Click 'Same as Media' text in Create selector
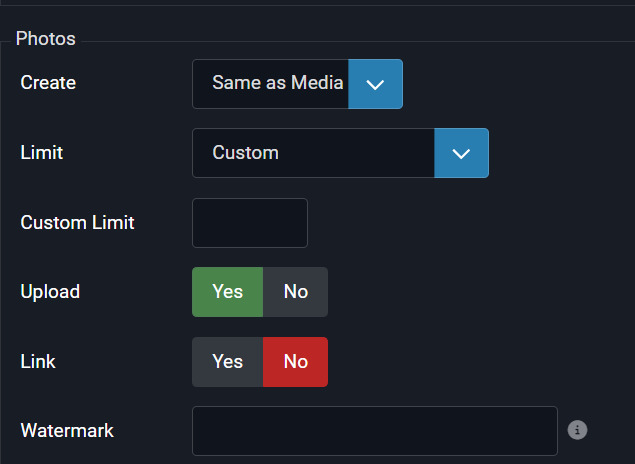635x464 pixels. pyautogui.click(x=277, y=84)
